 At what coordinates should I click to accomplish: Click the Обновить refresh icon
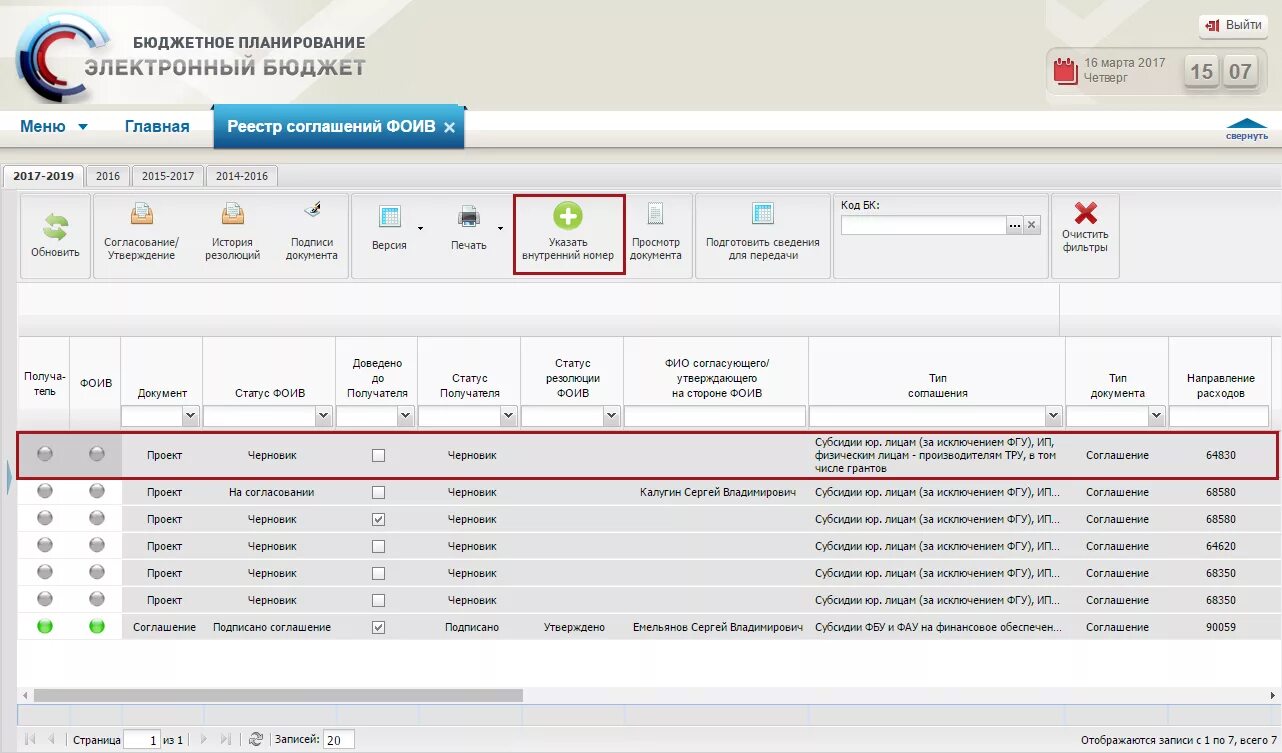pyautogui.click(x=55, y=227)
